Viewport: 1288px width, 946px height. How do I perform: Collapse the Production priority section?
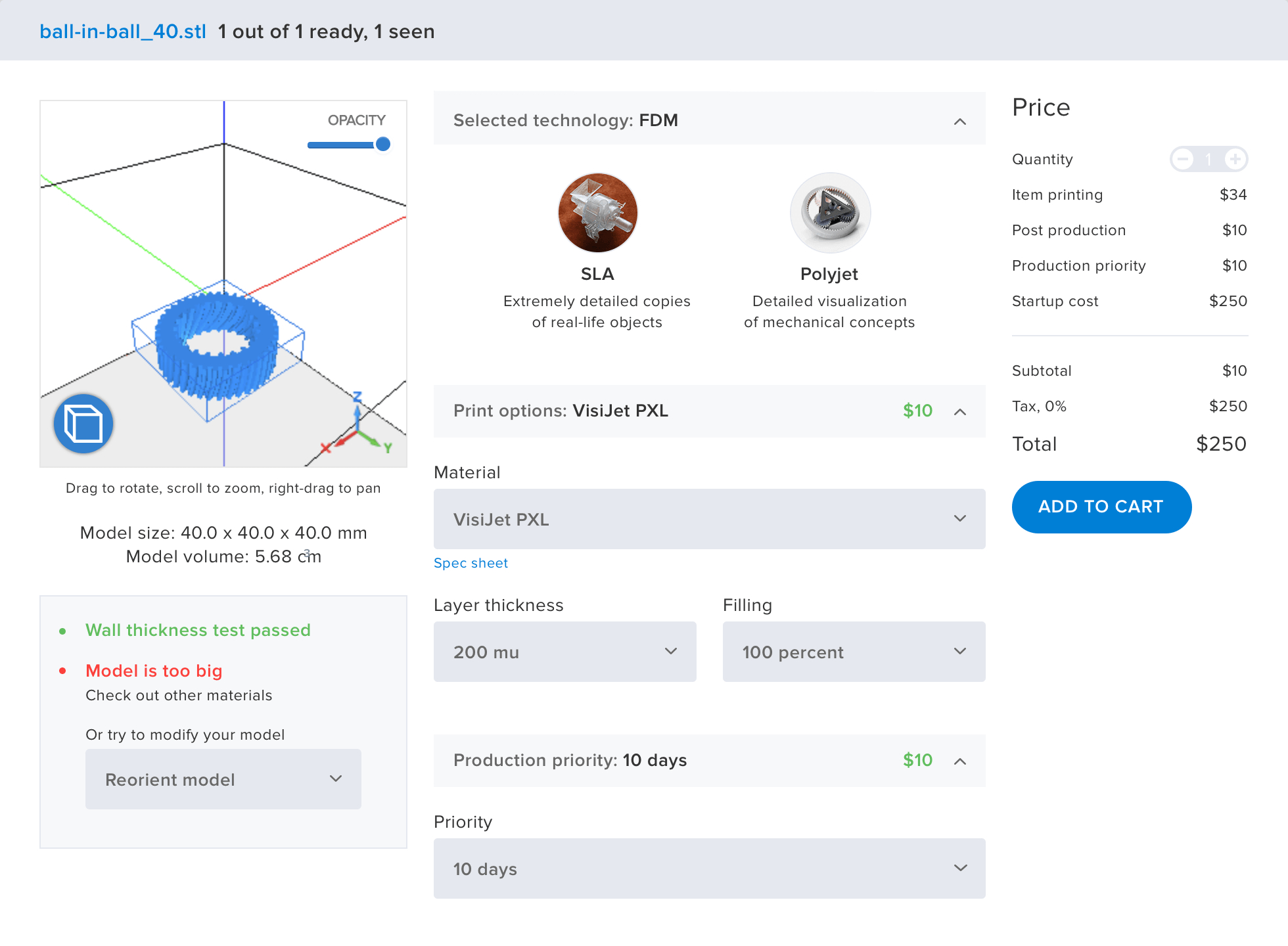pos(960,761)
